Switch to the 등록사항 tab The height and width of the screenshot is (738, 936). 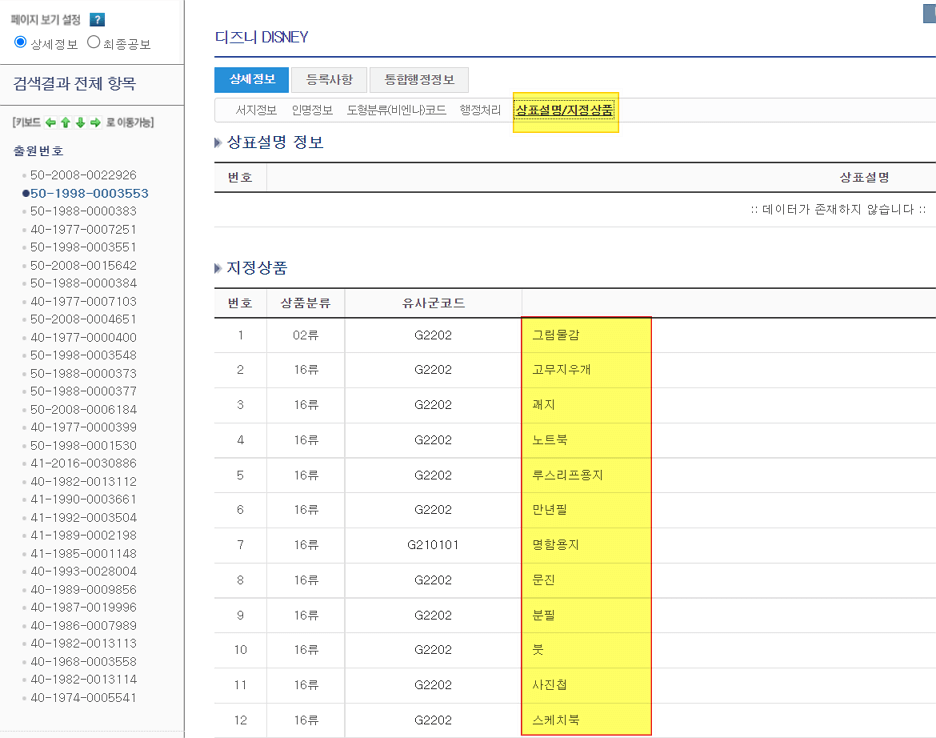click(x=329, y=79)
